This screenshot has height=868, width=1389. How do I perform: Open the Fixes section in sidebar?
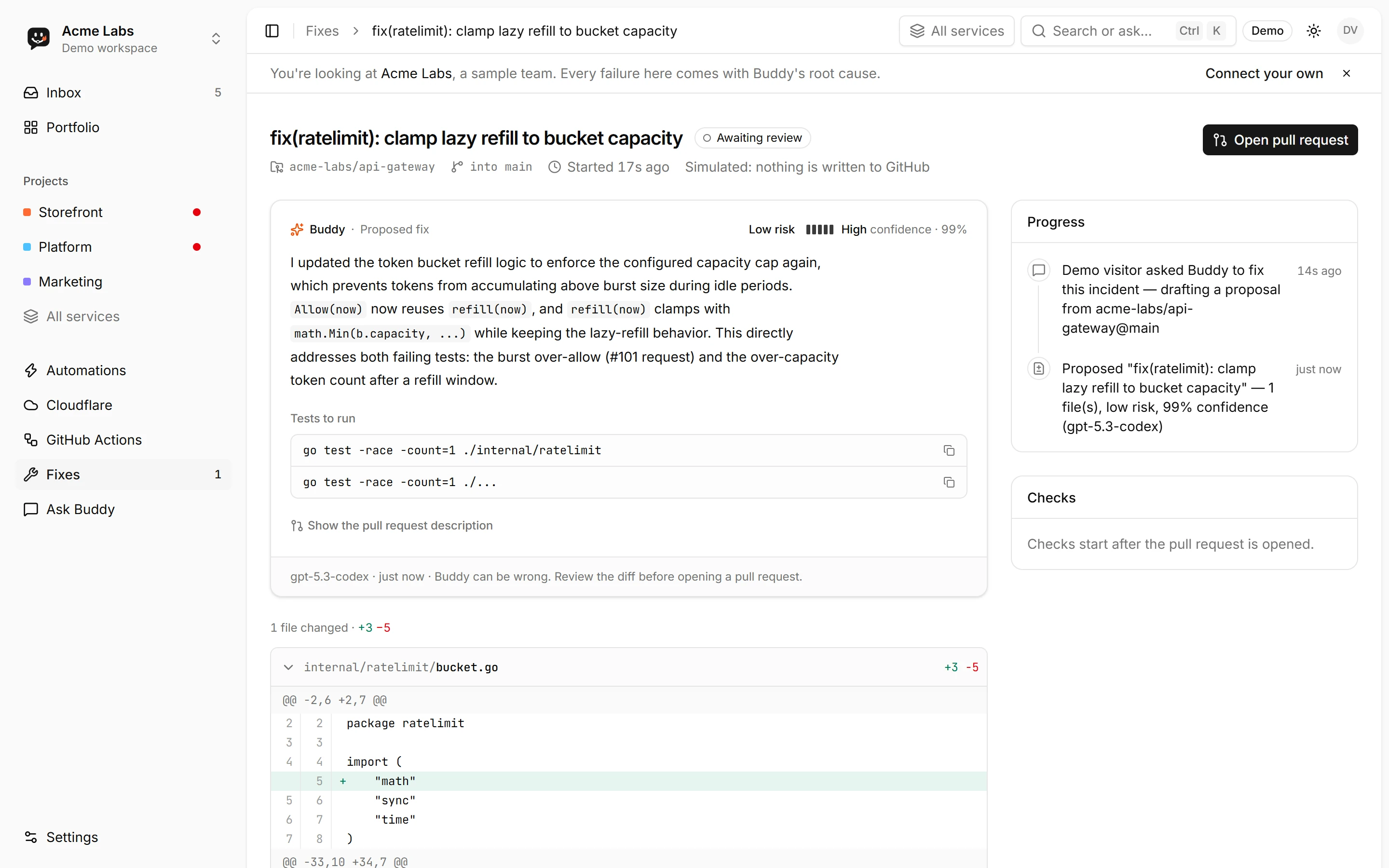point(123,475)
